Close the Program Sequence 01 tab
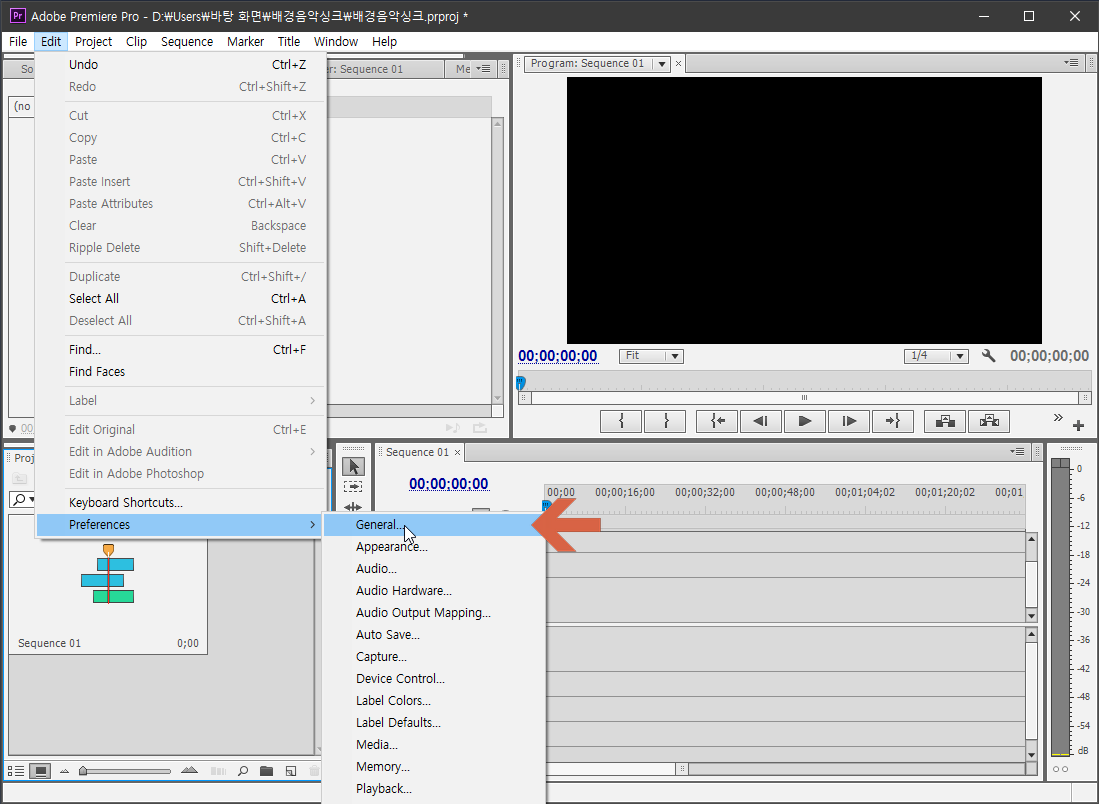Viewport: 1099px width, 804px height. [678, 64]
